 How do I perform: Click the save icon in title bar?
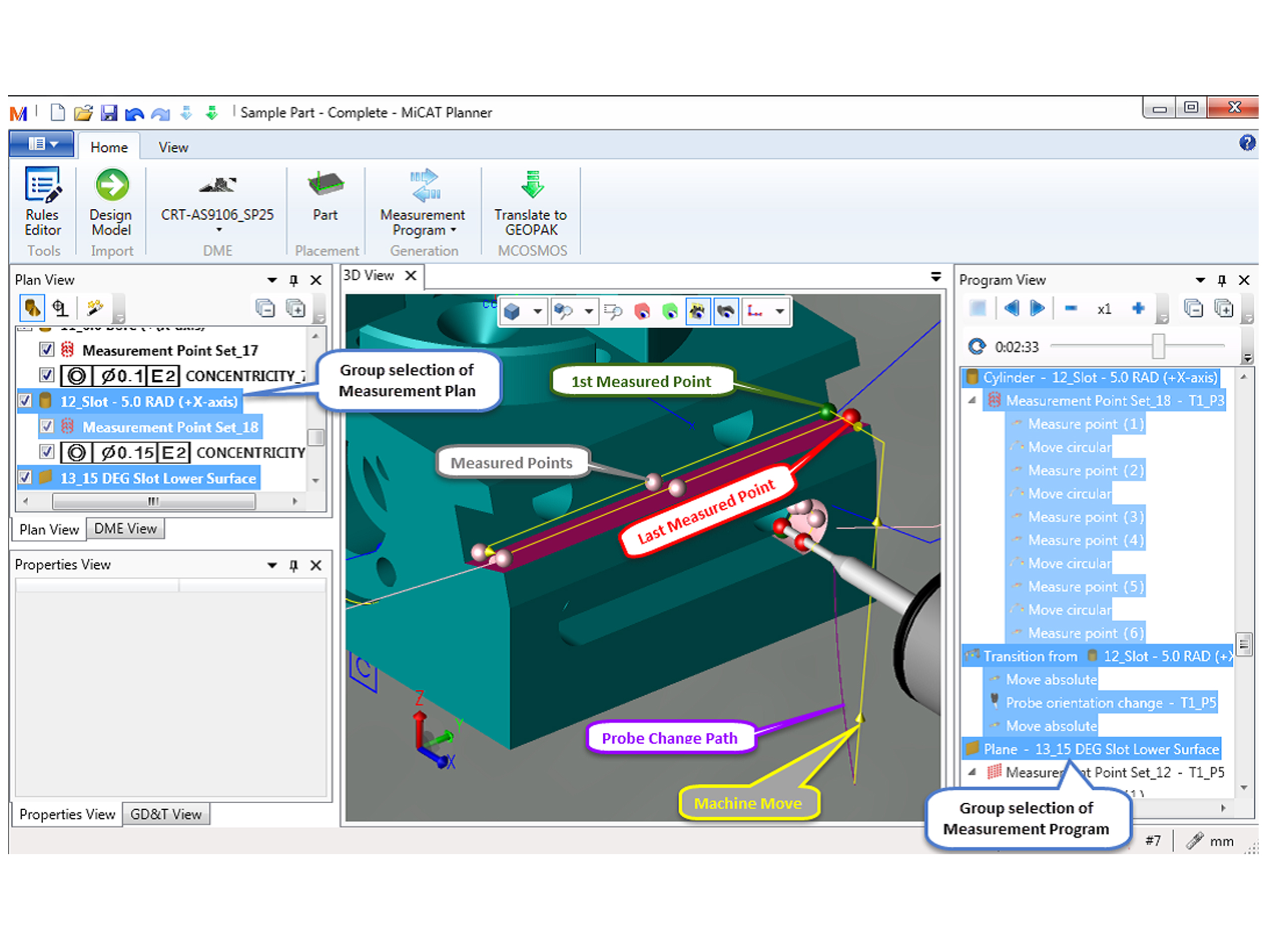(109, 113)
